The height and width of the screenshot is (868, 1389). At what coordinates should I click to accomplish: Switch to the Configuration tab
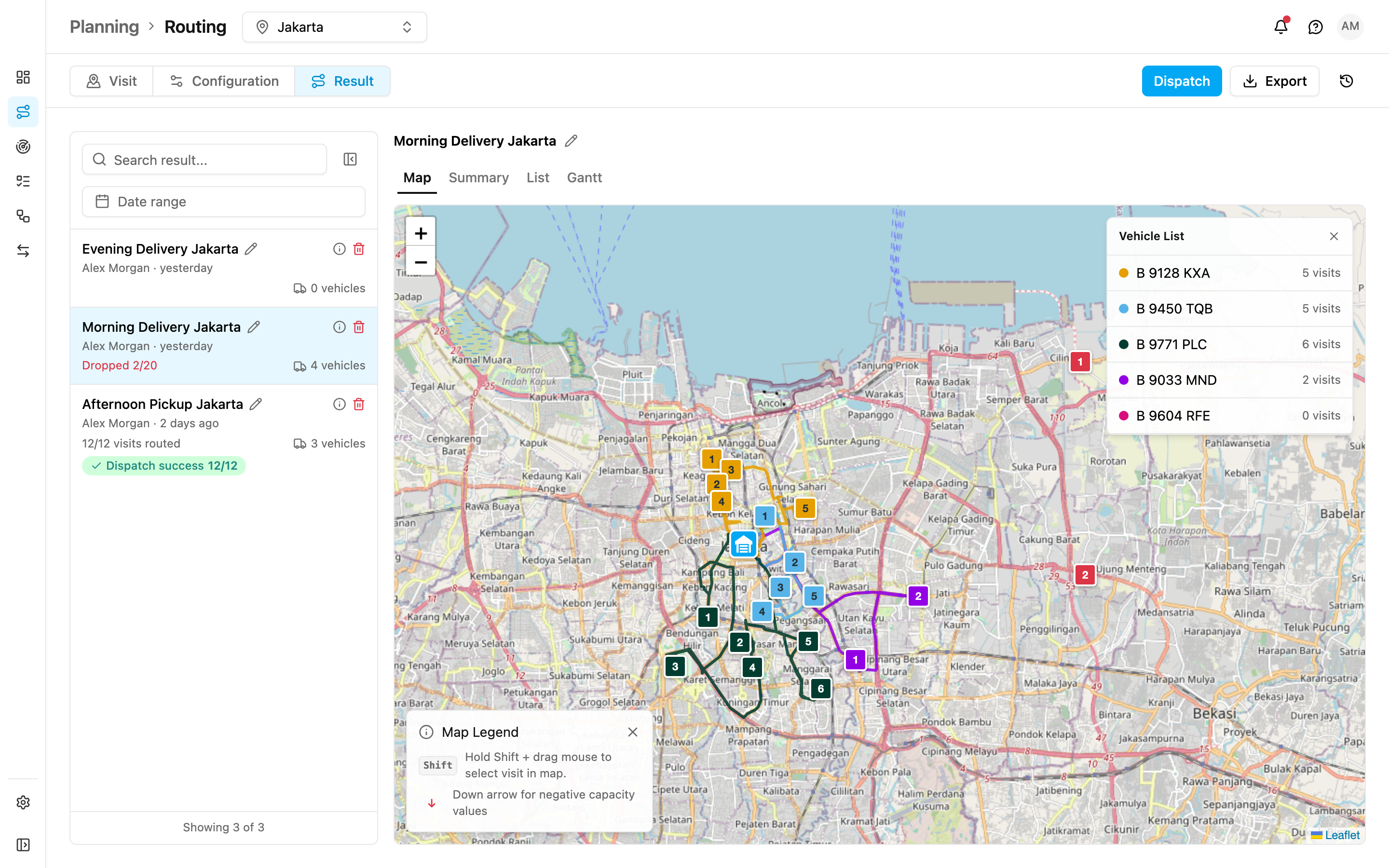[224, 81]
